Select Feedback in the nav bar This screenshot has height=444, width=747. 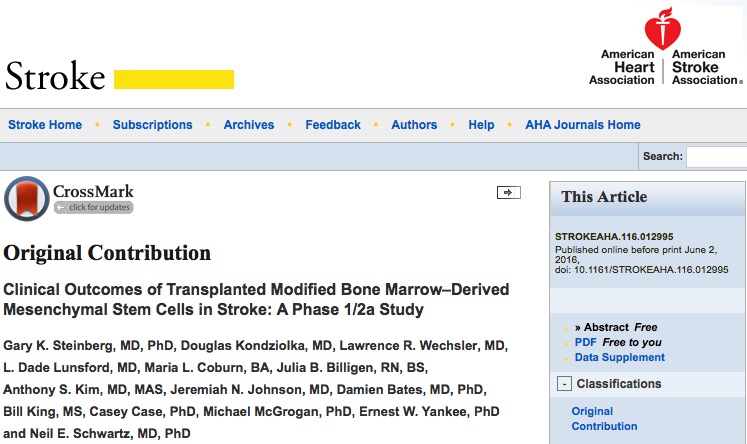(x=333, y=125)
